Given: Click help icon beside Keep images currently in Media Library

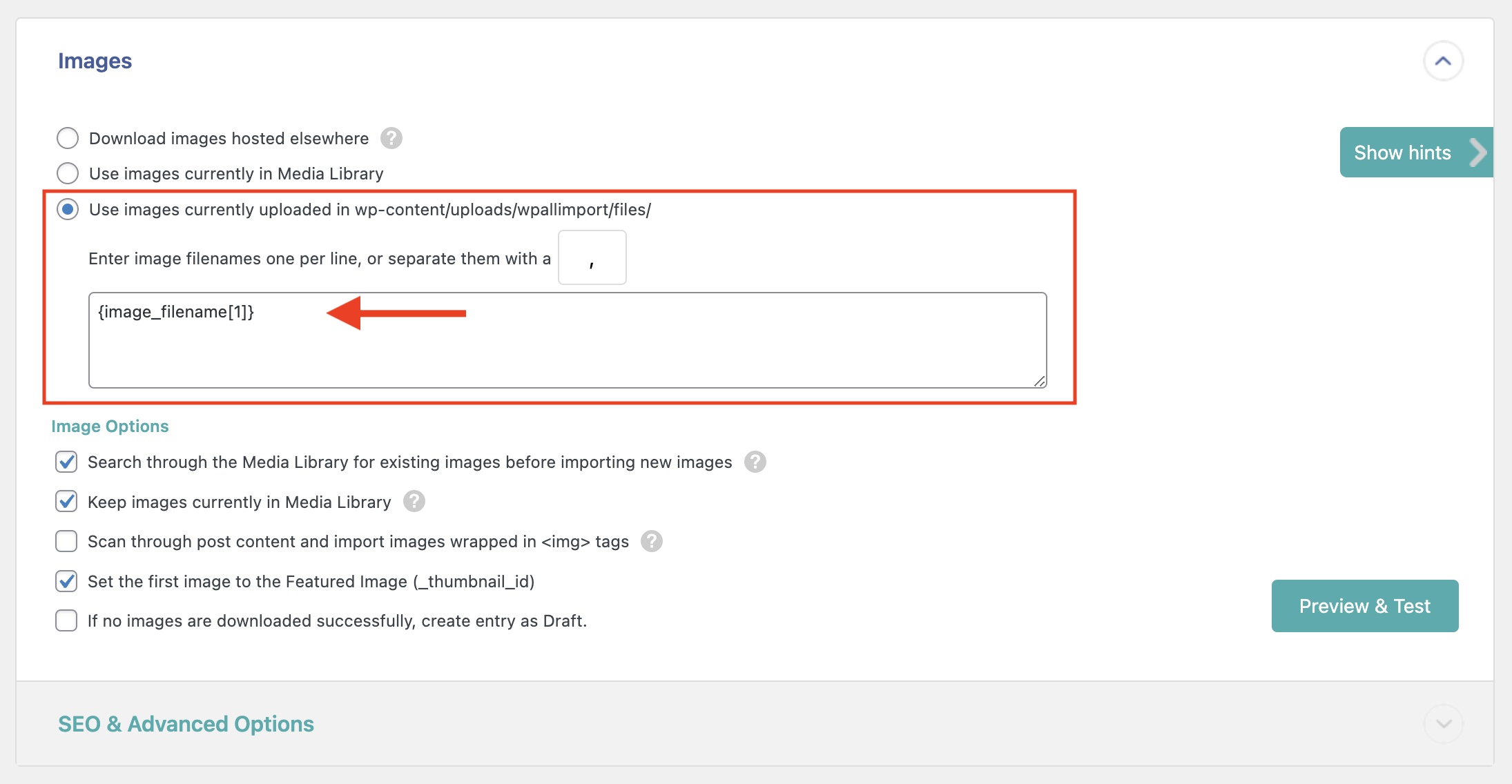Looking at the screenshot, I should pyautogui.click(x=414, y=502).
